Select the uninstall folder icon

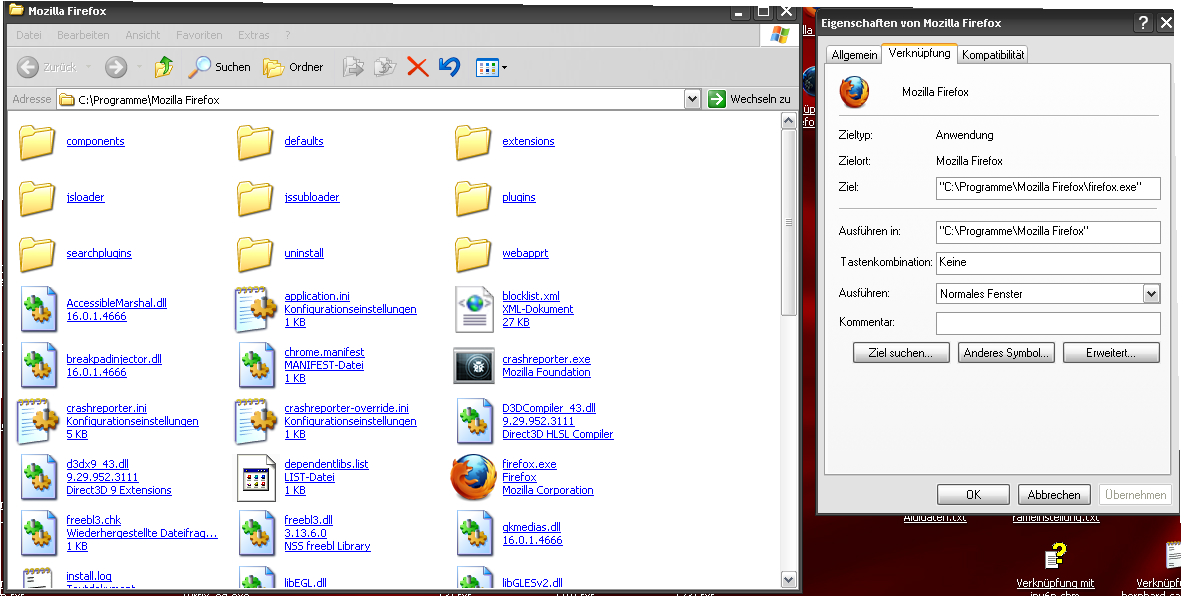[254, 254]
